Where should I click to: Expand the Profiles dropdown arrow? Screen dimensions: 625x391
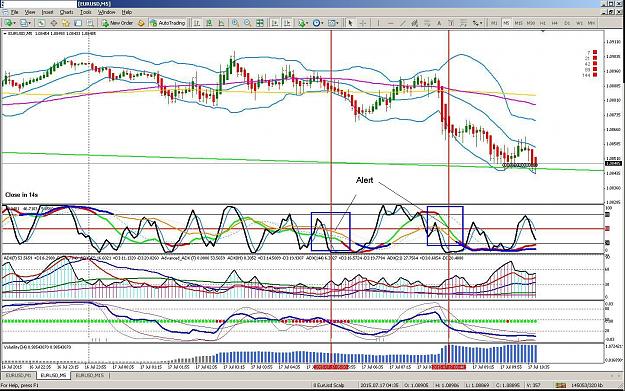(x=30, y=23)
